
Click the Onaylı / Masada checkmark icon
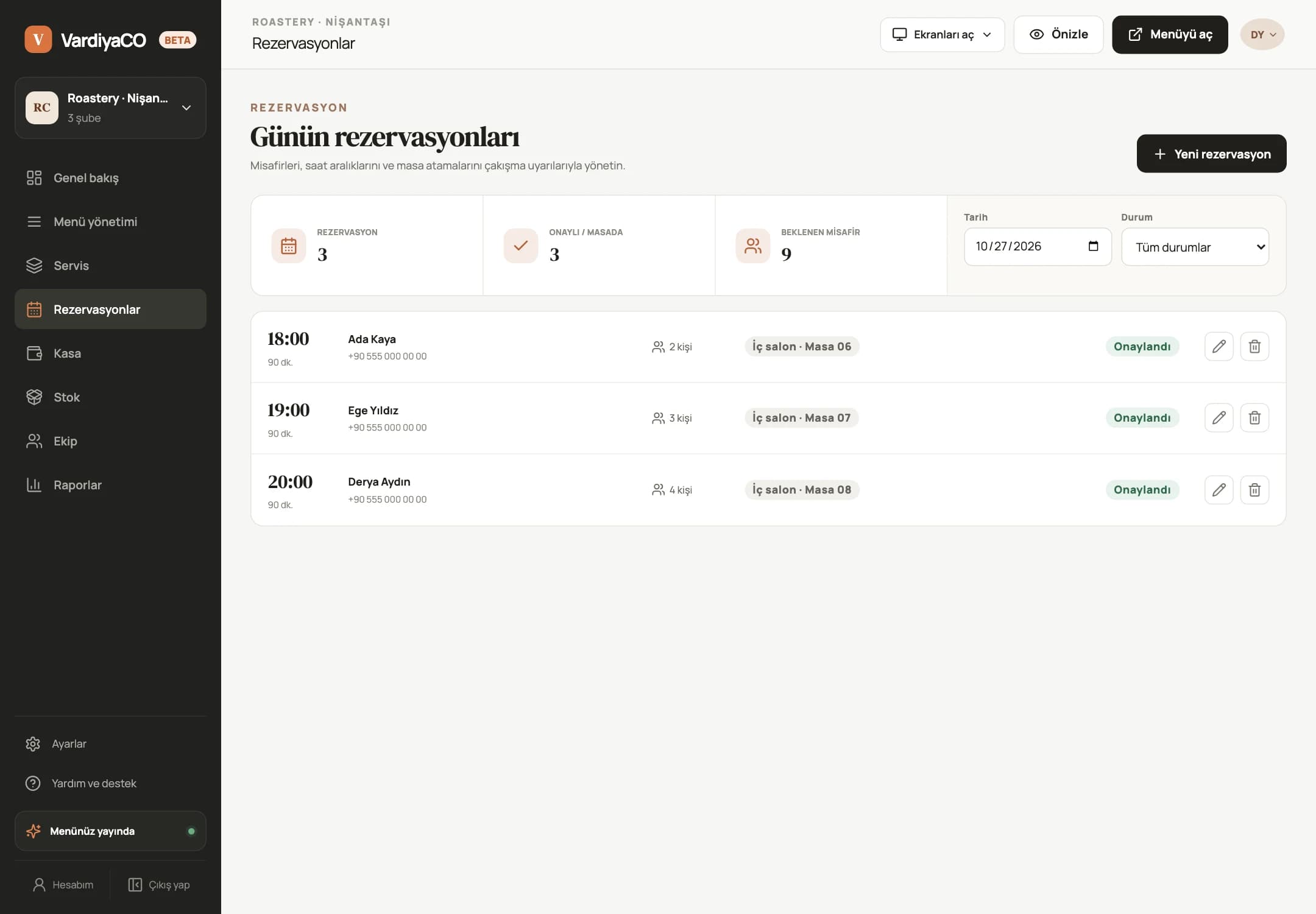[521, 246]
